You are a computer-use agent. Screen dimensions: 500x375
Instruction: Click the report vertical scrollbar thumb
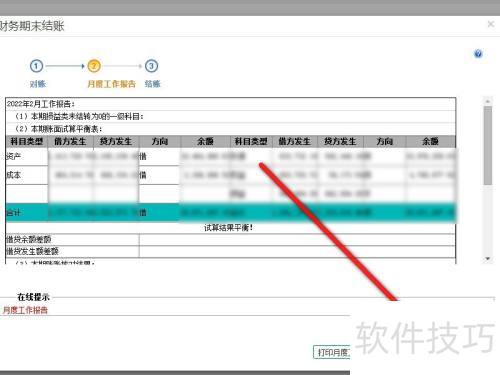click(488, 145)
